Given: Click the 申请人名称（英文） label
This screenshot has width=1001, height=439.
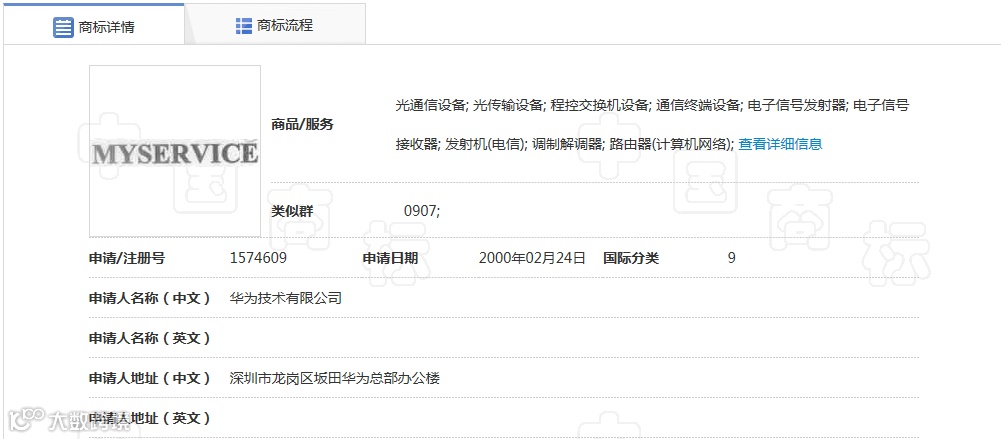Looking at the screenshot, I should point(150,338).
